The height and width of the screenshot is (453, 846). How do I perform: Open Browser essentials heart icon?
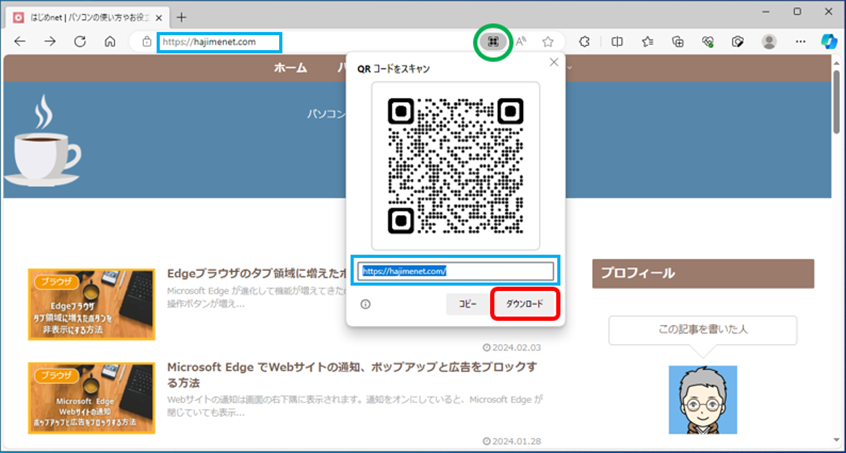click(x=708, y=42)
